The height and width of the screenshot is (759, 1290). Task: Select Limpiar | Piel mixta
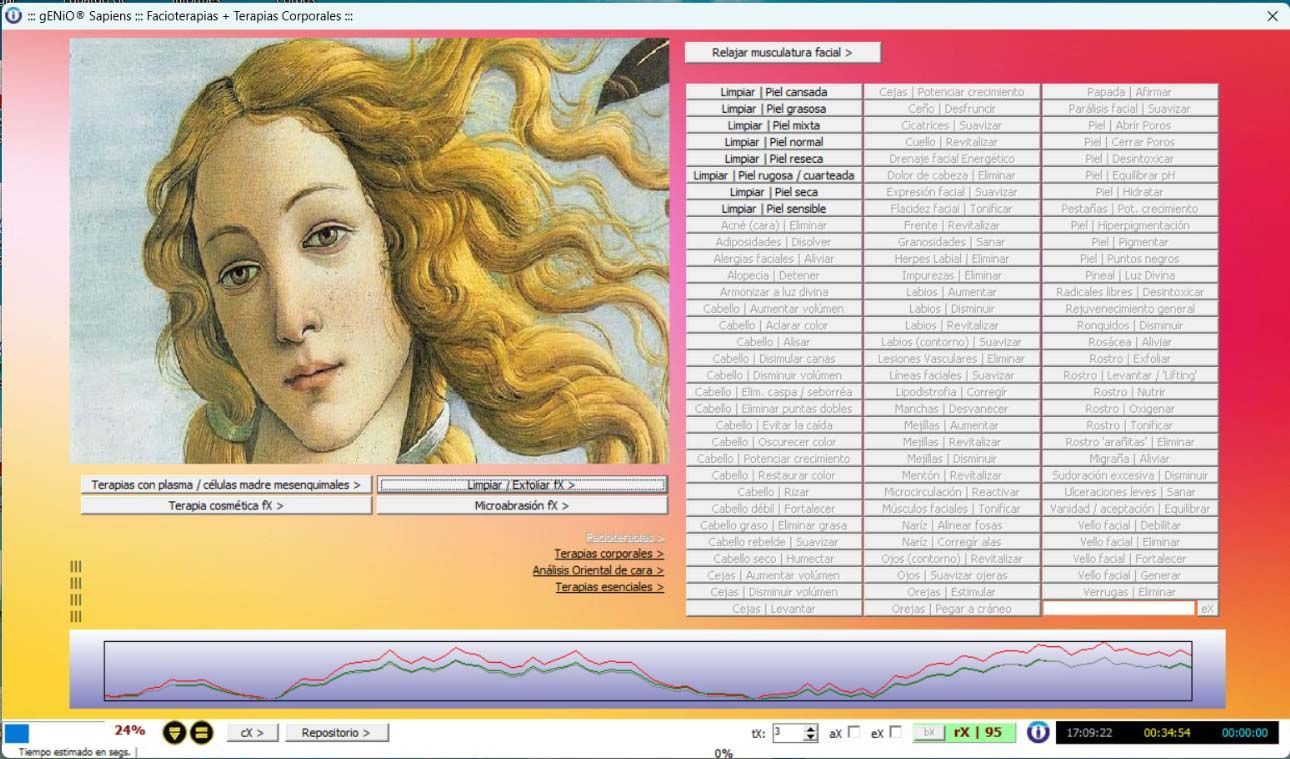tap(774, 125)
